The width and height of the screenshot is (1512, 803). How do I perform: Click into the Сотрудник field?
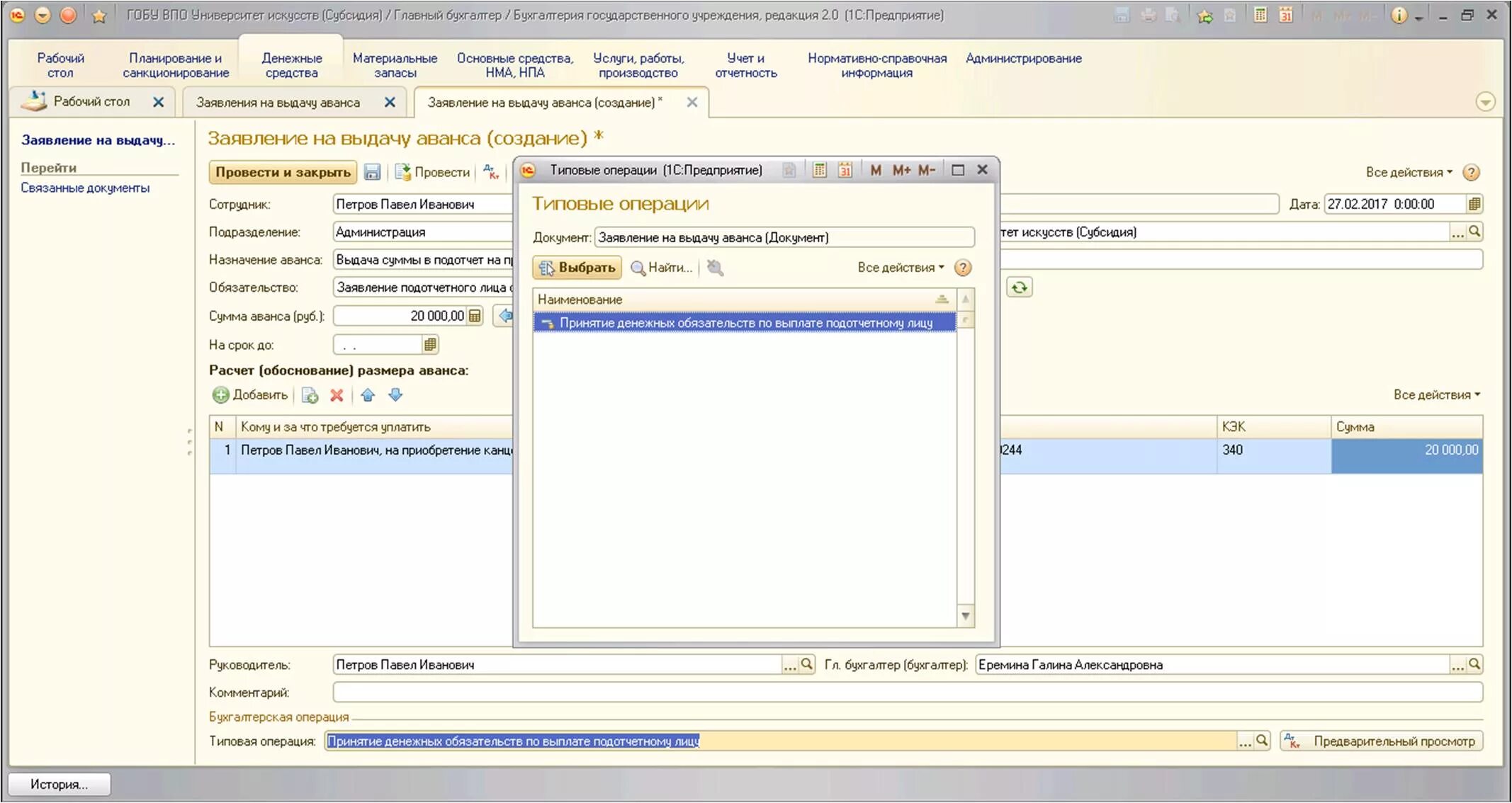pyautogui.click(x=423, y=204)
